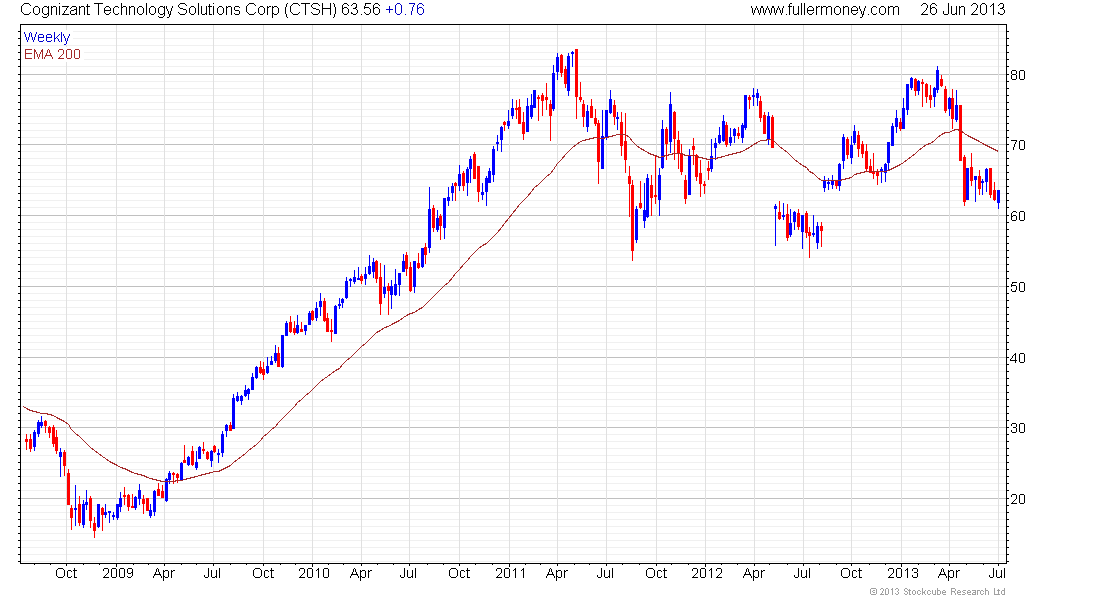1100x600 pixels.
Task: Click the 30 price axis label
Action: coord(1017,428)
